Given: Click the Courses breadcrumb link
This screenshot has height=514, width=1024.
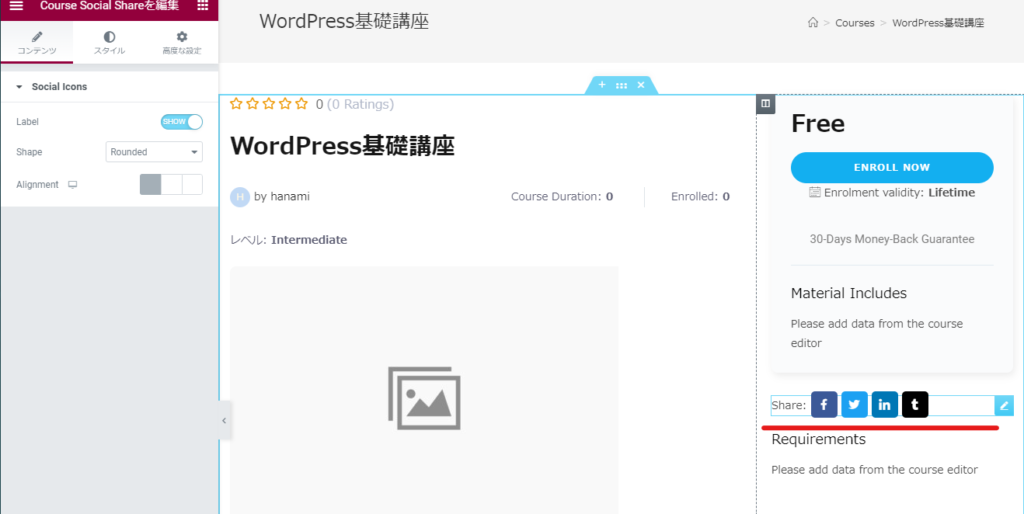Looking at the screenshot, I should point(854,23).
